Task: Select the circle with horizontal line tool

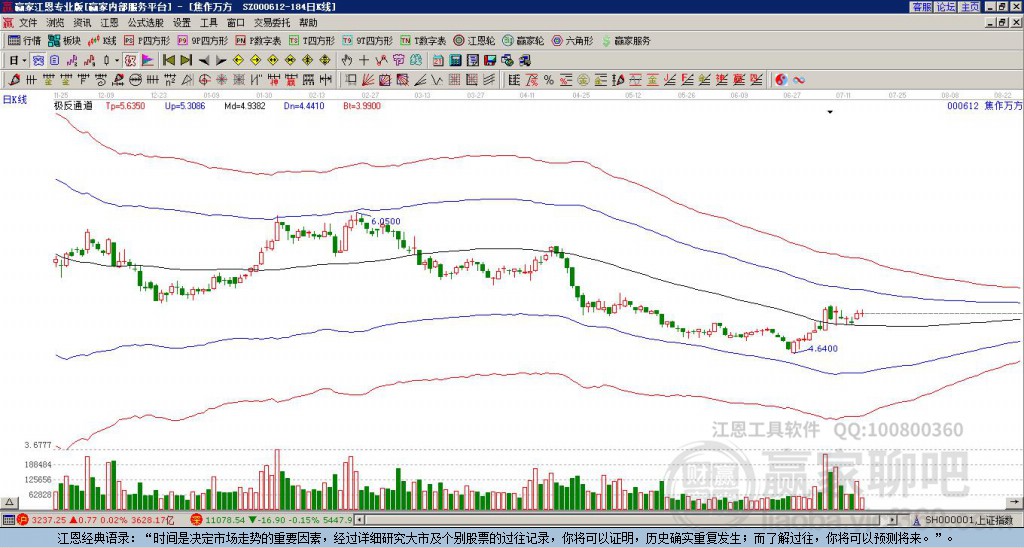Action: (x=135, y=80)
